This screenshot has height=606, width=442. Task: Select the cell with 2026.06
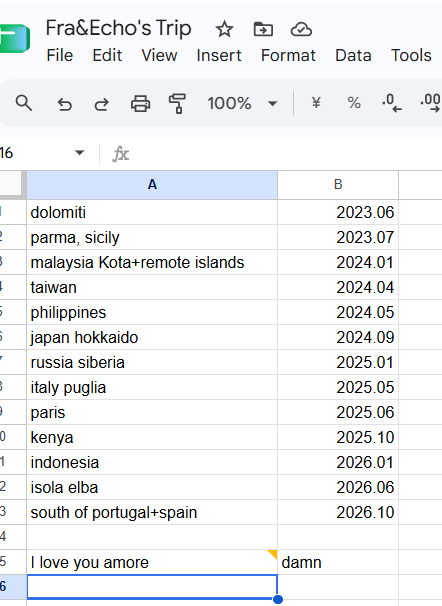(338, 487)
